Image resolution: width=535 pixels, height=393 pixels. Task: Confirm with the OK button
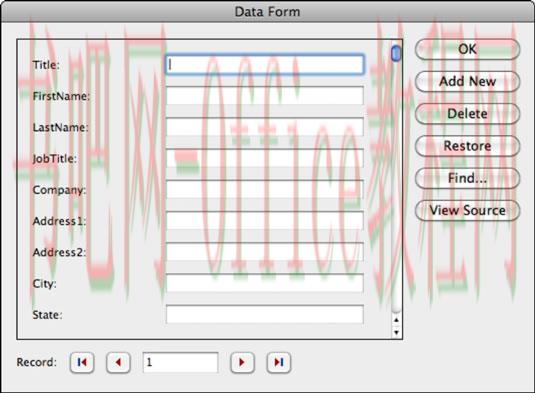click(x=467, y=49)
